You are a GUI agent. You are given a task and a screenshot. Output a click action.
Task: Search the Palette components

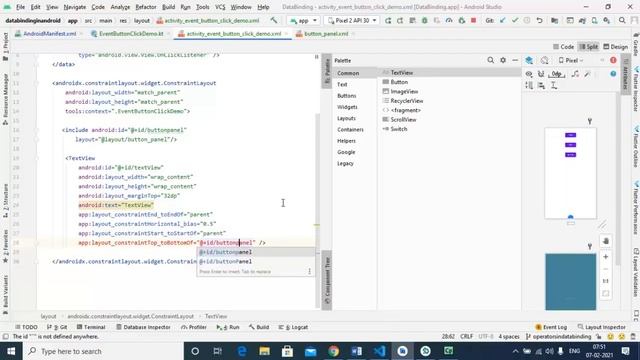490,60
